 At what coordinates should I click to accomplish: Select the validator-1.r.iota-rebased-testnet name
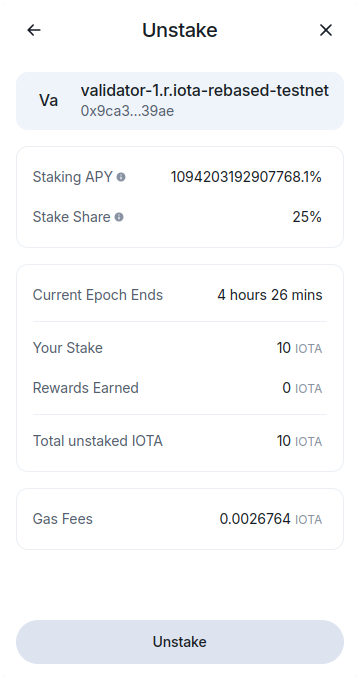(205, 91)
